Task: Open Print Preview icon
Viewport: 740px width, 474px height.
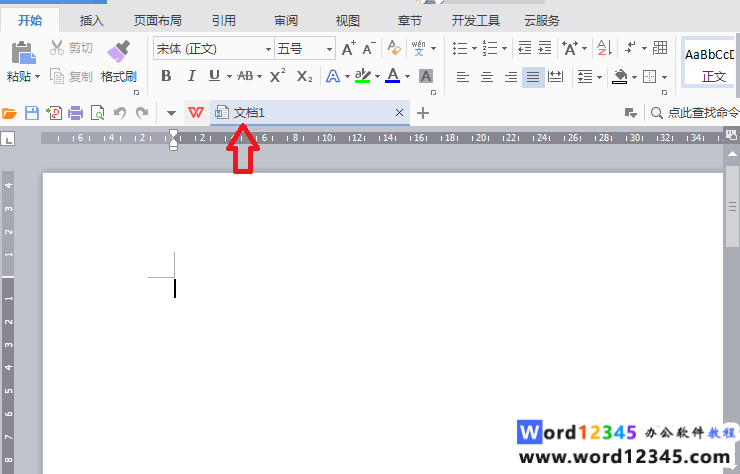Action: (x=98, y=113)
